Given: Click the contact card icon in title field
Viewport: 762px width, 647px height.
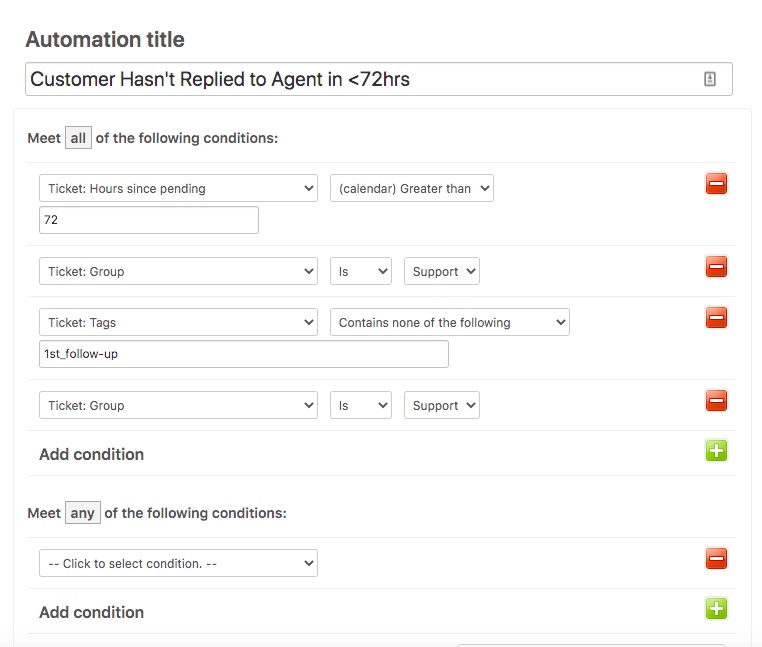Looking at the screenshot, I should click(710, 79).
